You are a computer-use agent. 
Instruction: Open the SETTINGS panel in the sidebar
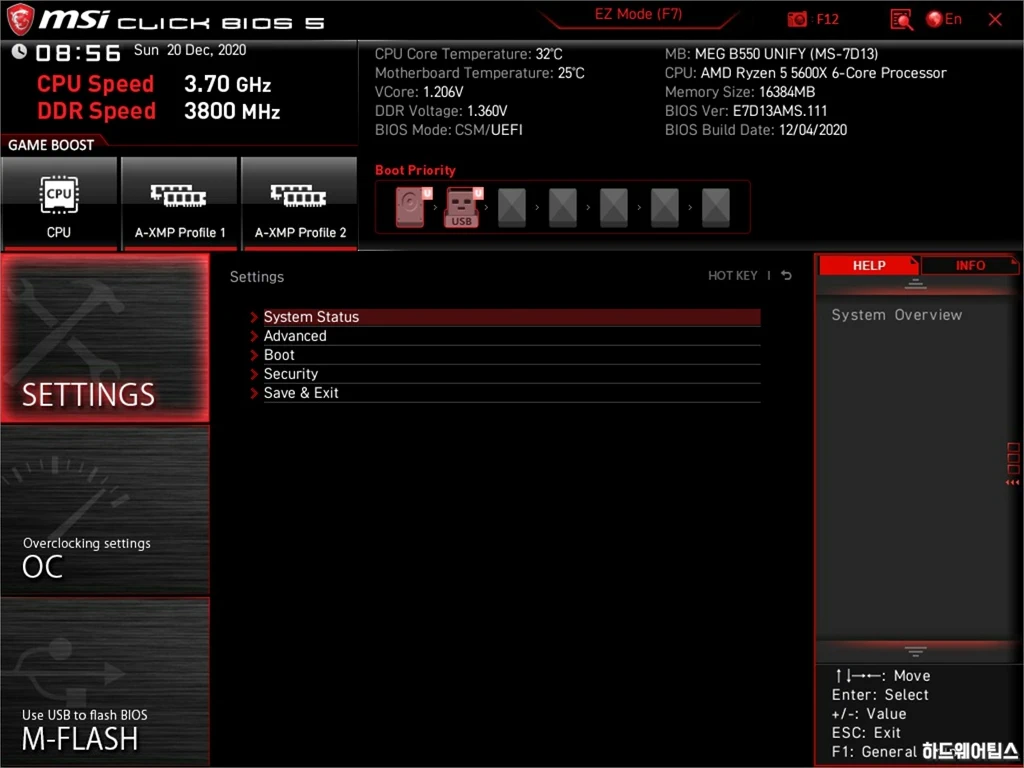pyautogui.click(x=105, y=338)
